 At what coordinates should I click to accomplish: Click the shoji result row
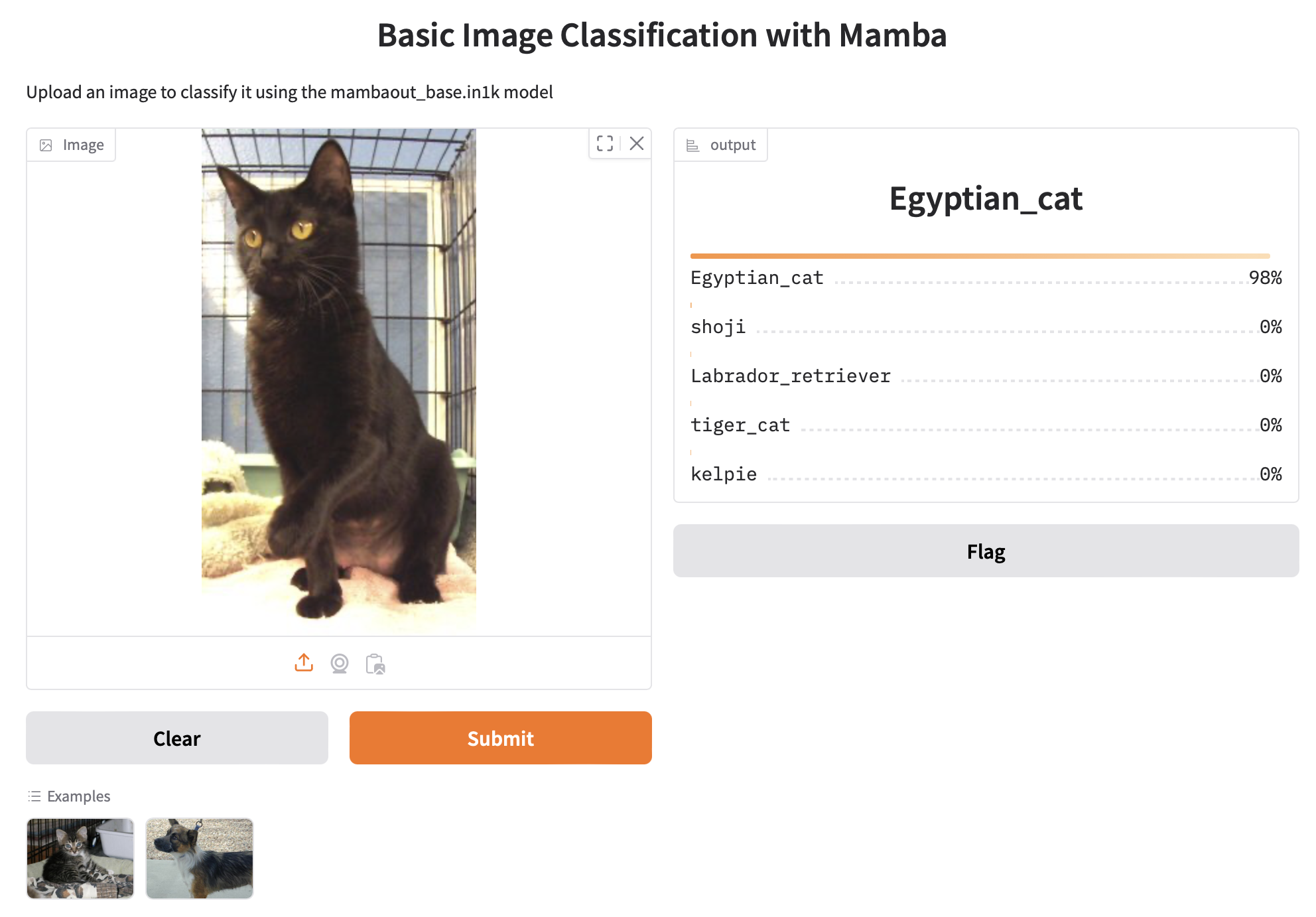click(x=986, y=327)
